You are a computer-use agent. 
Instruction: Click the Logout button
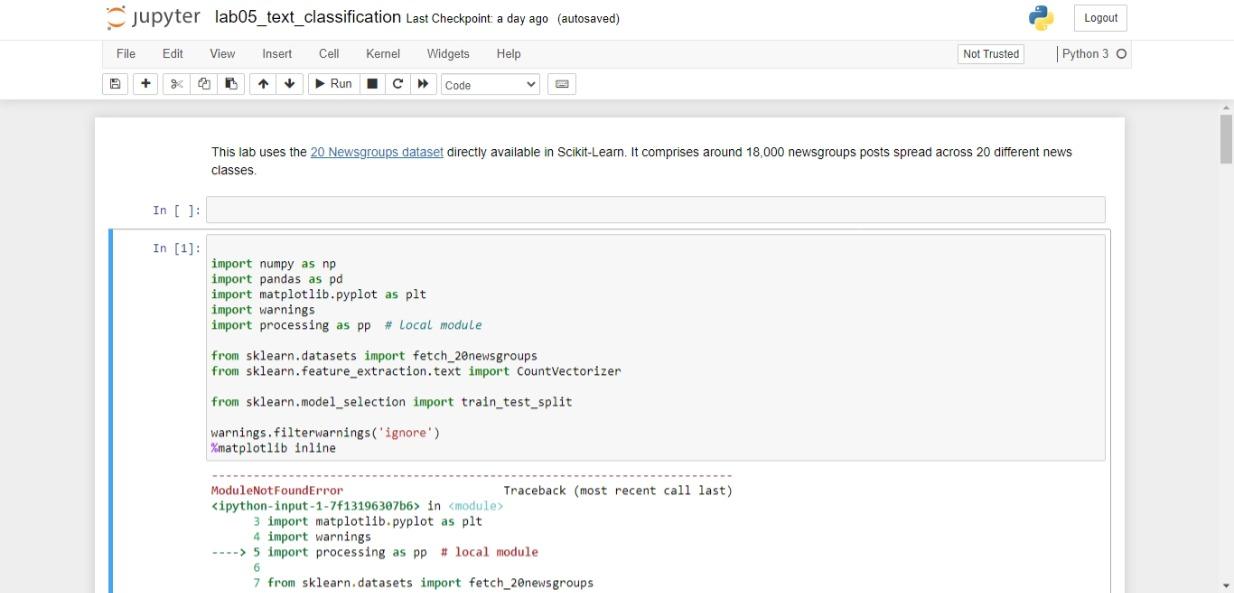tap(1100, 18)
